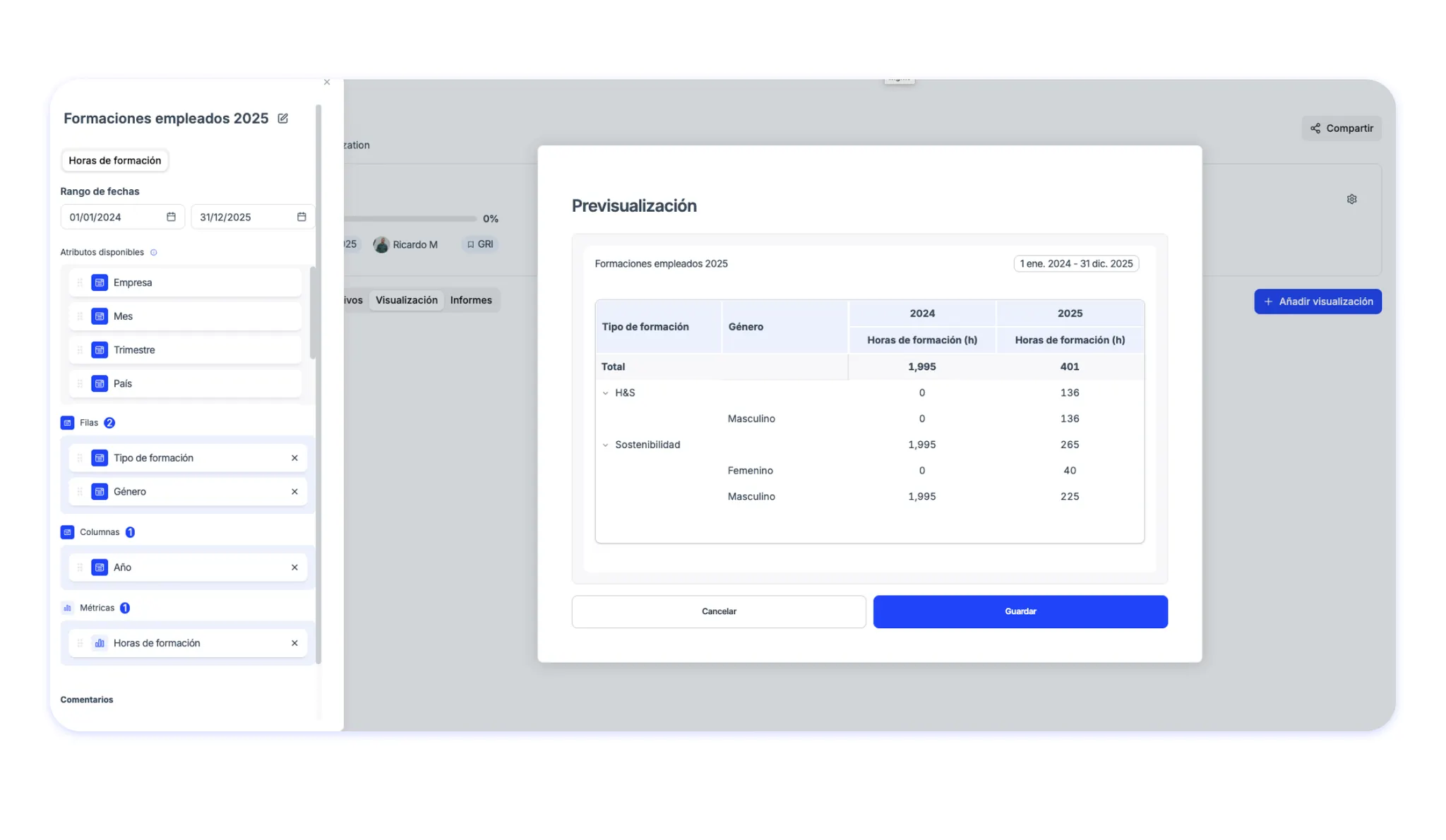The width and height of the screenshot is (1446, 840).
Task: Click the info icon beside Atributos disponibles
Action: pyautogui.click(x=153, y=252)
